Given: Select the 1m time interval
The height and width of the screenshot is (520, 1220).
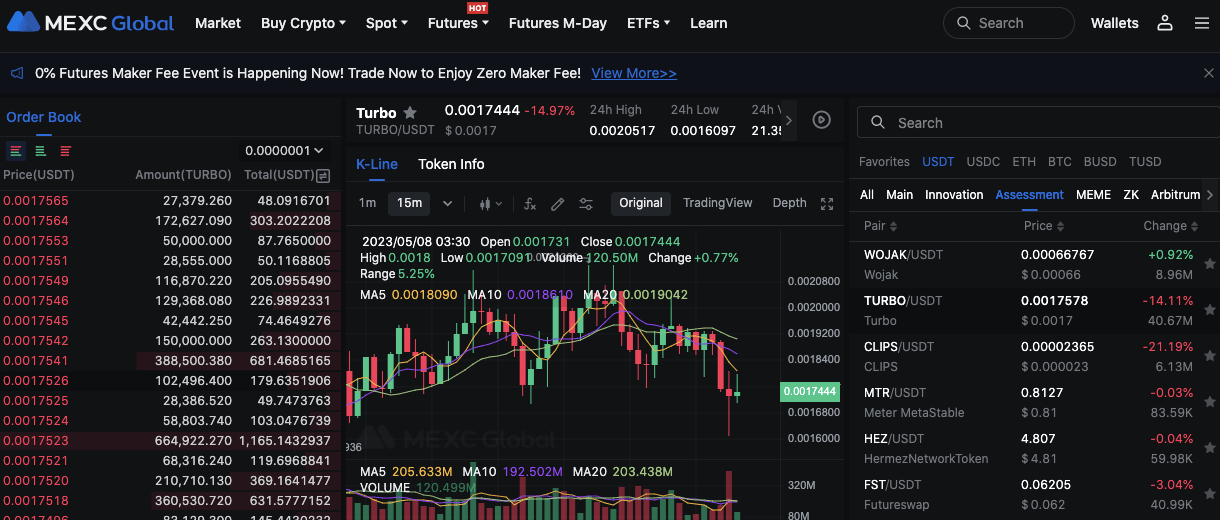Looking at the screenshot, I should 367,203.
